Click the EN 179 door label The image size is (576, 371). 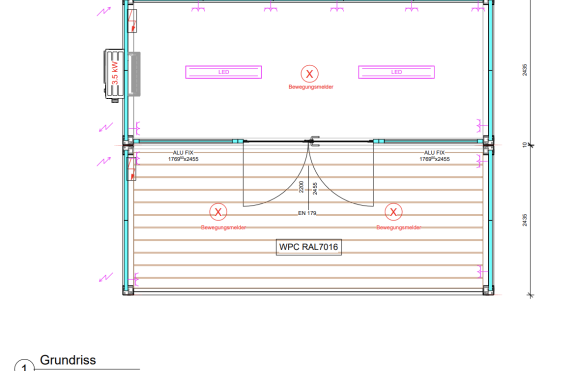pyautogui.click(x=307, y=213)
